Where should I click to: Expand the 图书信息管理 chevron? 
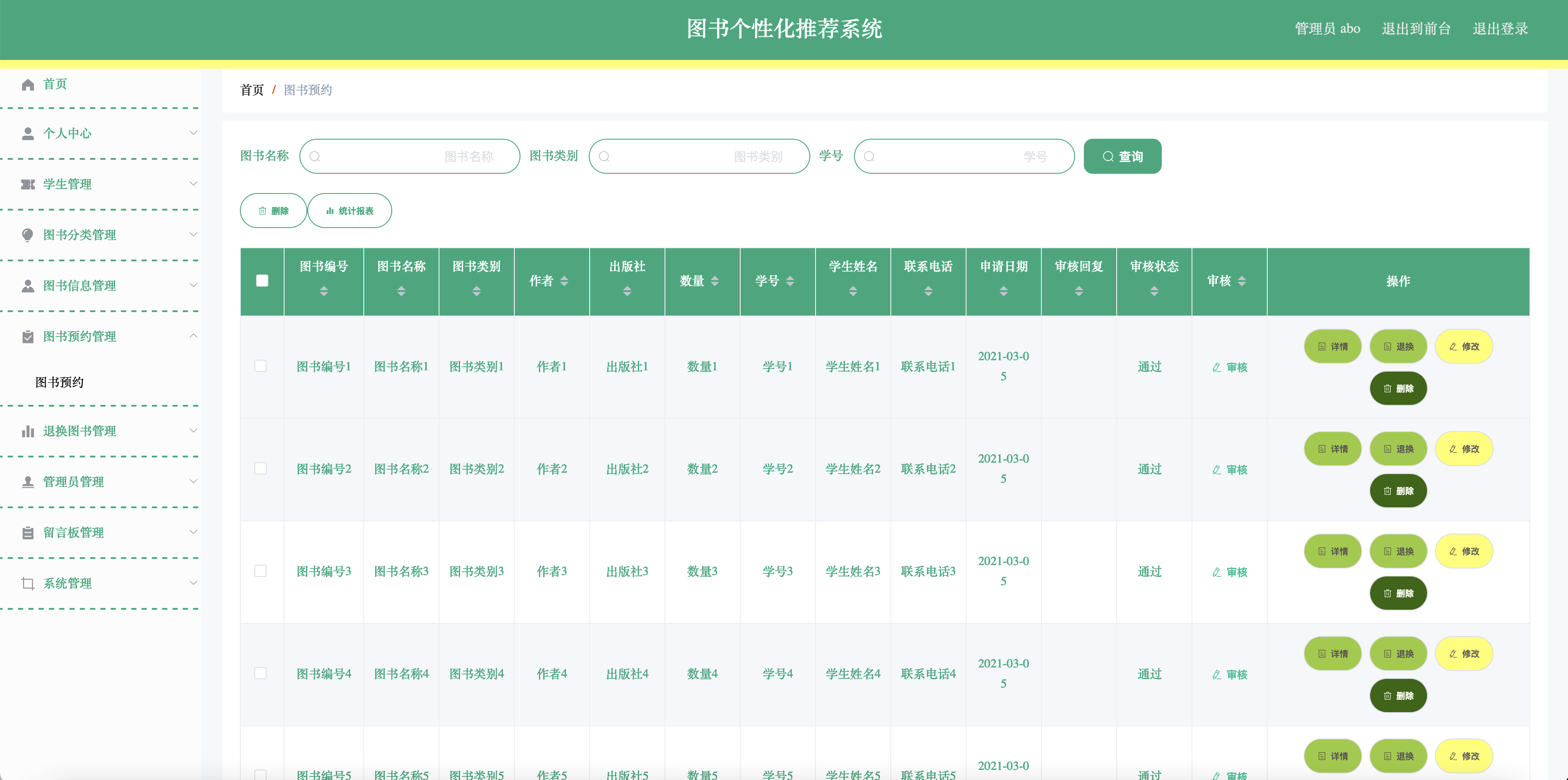193,285
